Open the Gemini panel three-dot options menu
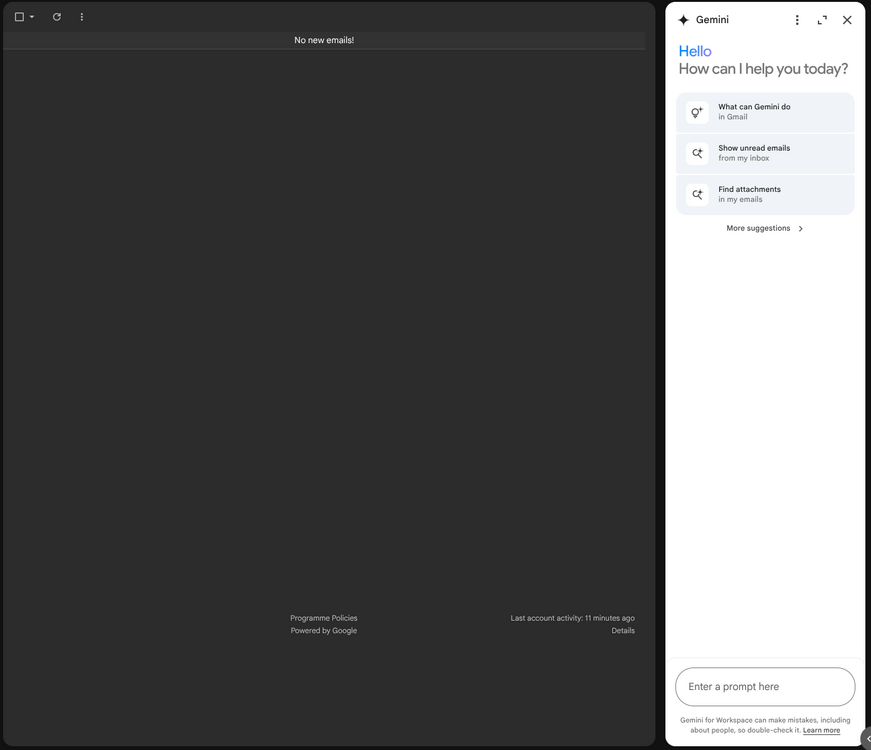Image resolution: width=871 pixels, height=750 pixels. (x=797, y=20)
